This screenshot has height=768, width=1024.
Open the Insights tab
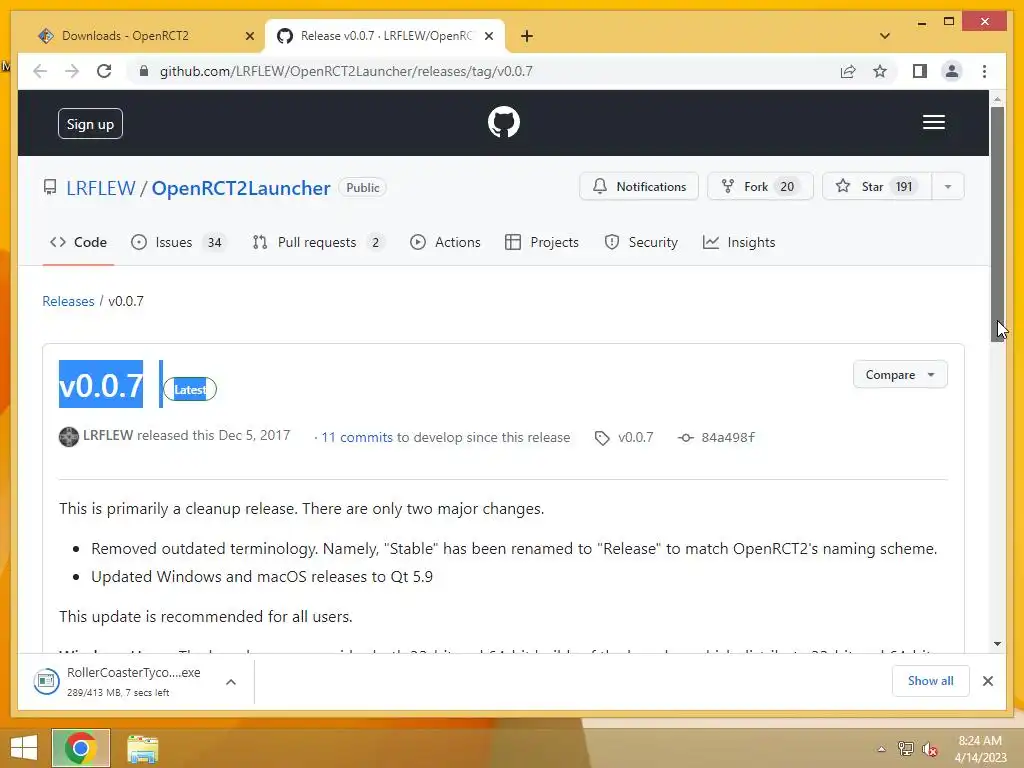pyautogui.click(x=739, y=242)
